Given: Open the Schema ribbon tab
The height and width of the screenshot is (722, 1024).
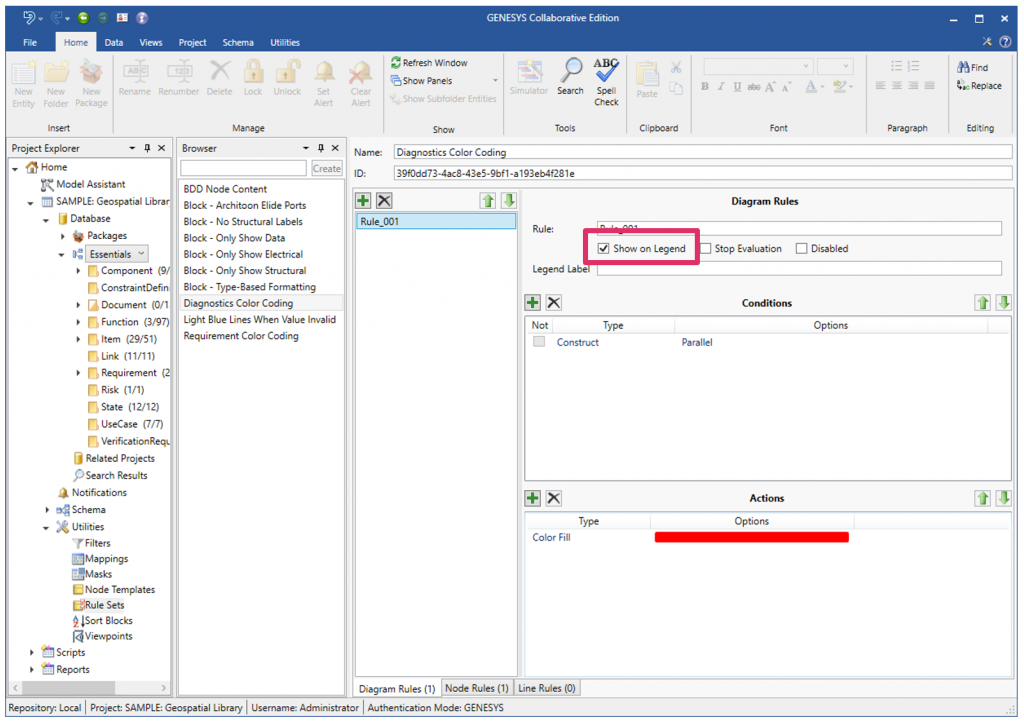Looking at the screenshot, I should pos(238,42).
